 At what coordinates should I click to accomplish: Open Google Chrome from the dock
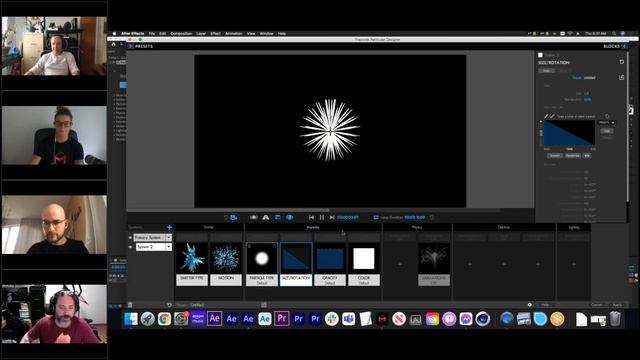pyautogui.click(x=164, y=319)
